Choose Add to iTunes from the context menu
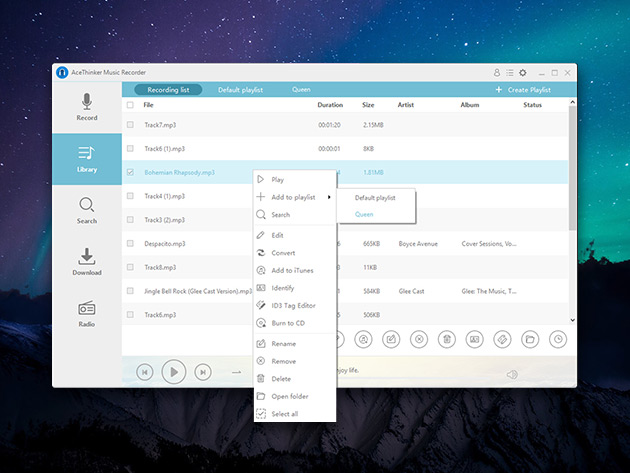 coord(295,270)
